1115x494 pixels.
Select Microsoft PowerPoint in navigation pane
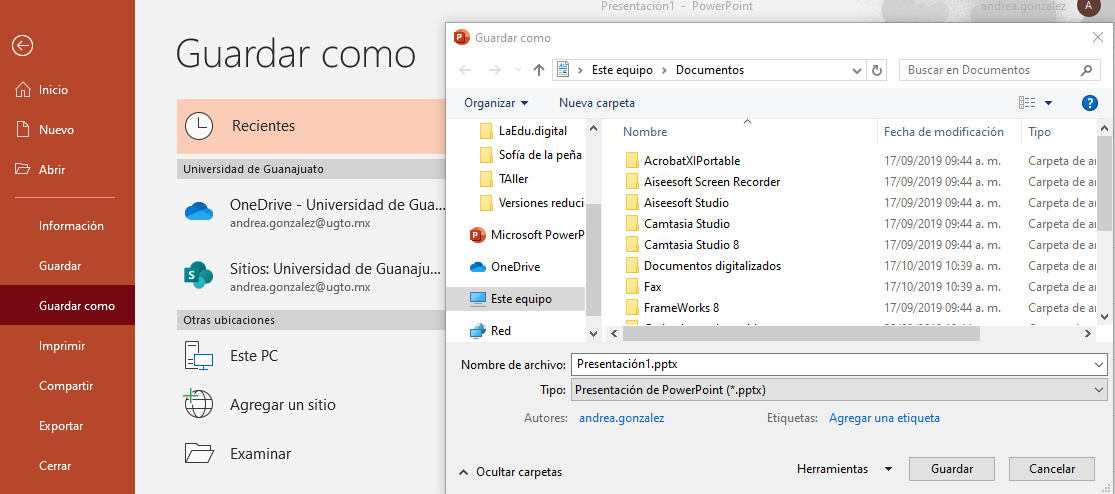pos(527,235)
